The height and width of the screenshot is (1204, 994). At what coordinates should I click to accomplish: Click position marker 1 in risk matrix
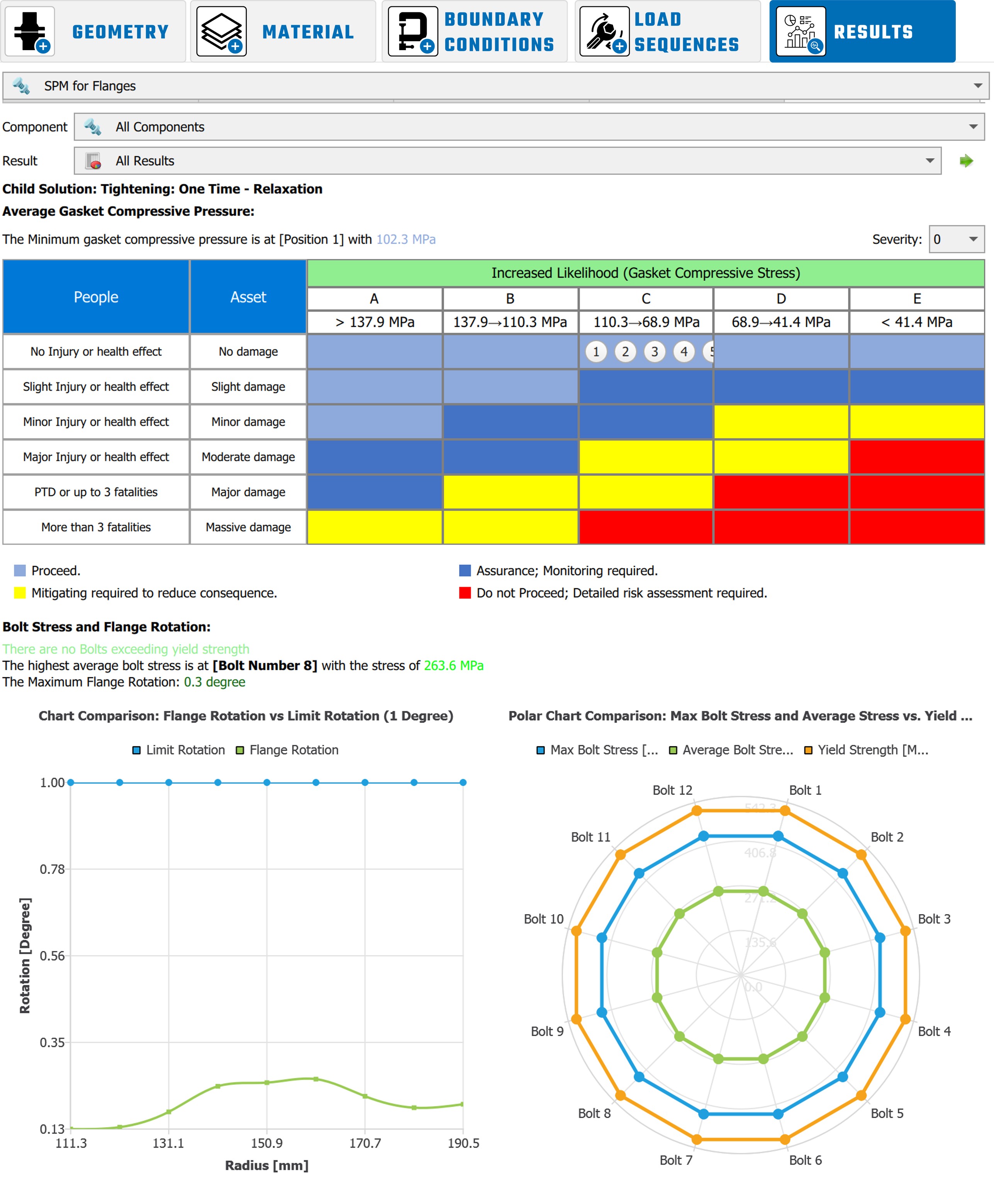tap(595, 351)
